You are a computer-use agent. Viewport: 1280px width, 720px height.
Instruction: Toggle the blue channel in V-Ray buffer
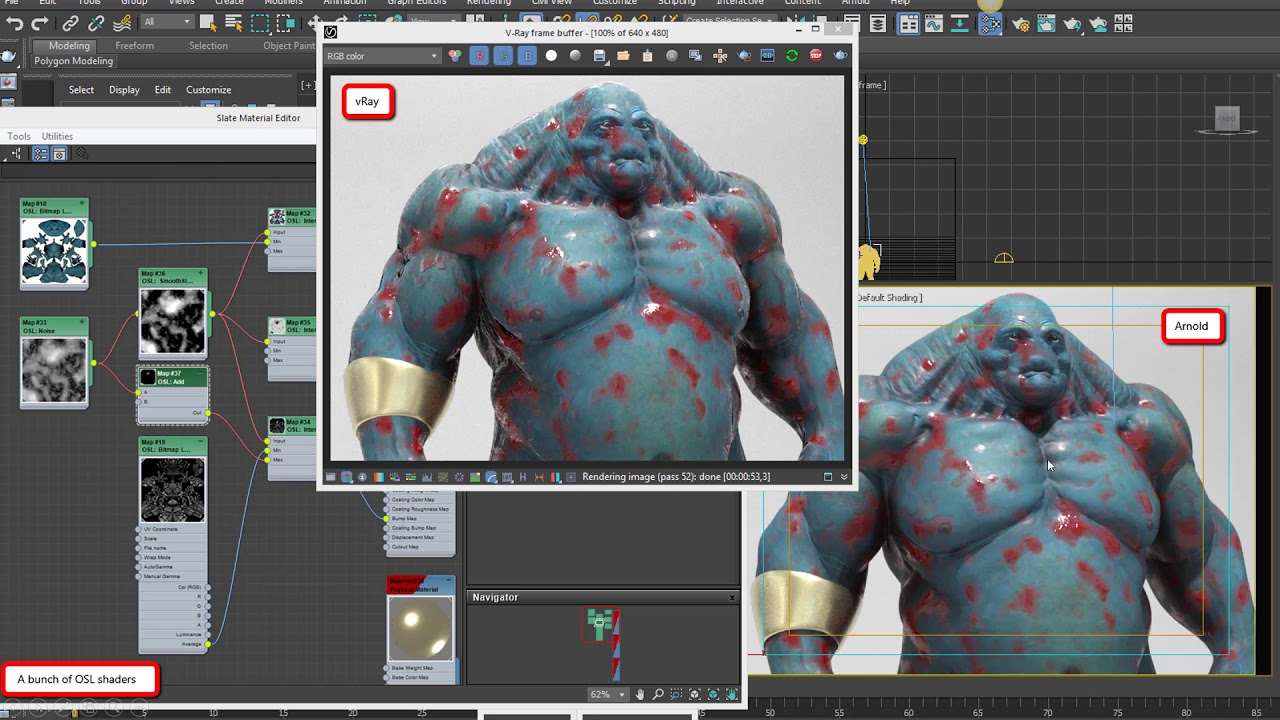point(527,56)
